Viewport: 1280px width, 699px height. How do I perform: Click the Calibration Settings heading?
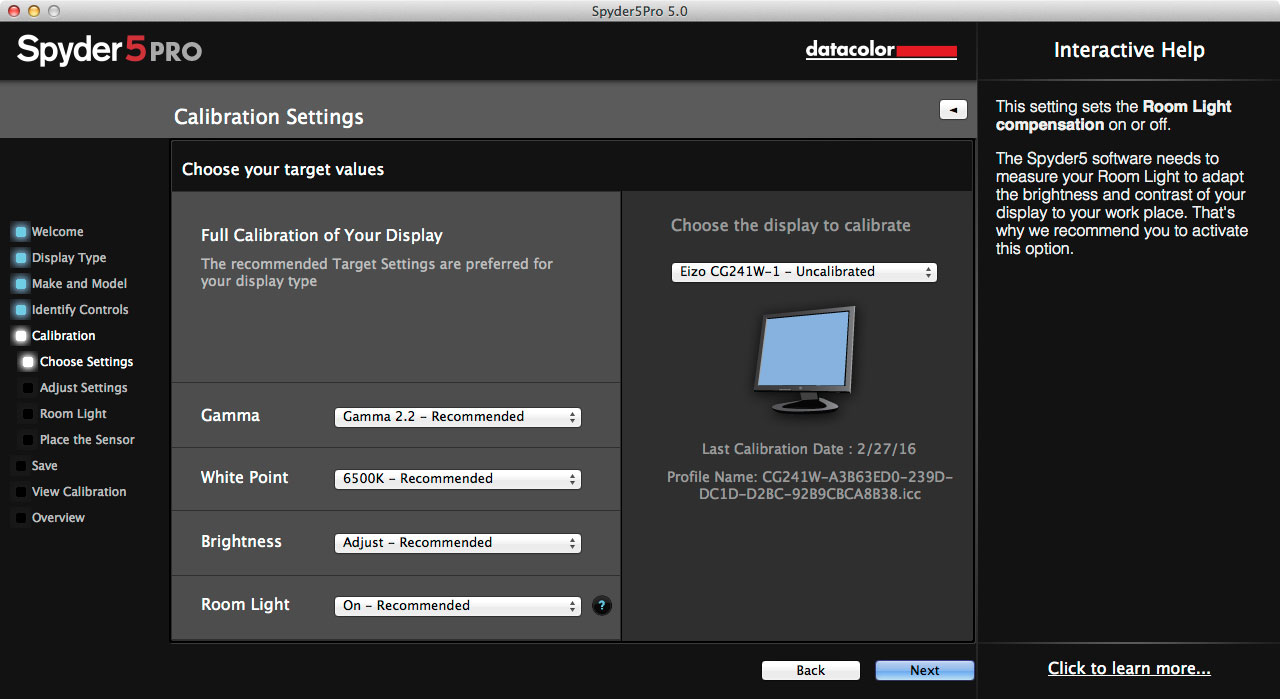click(x=269, y=117)
